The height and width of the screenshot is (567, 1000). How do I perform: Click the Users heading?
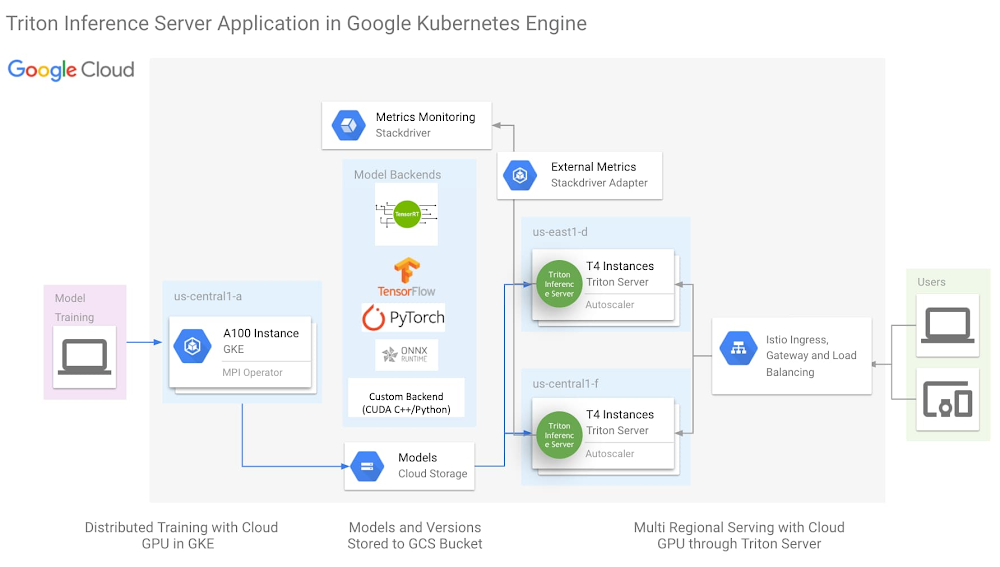(x=931, y=282)
